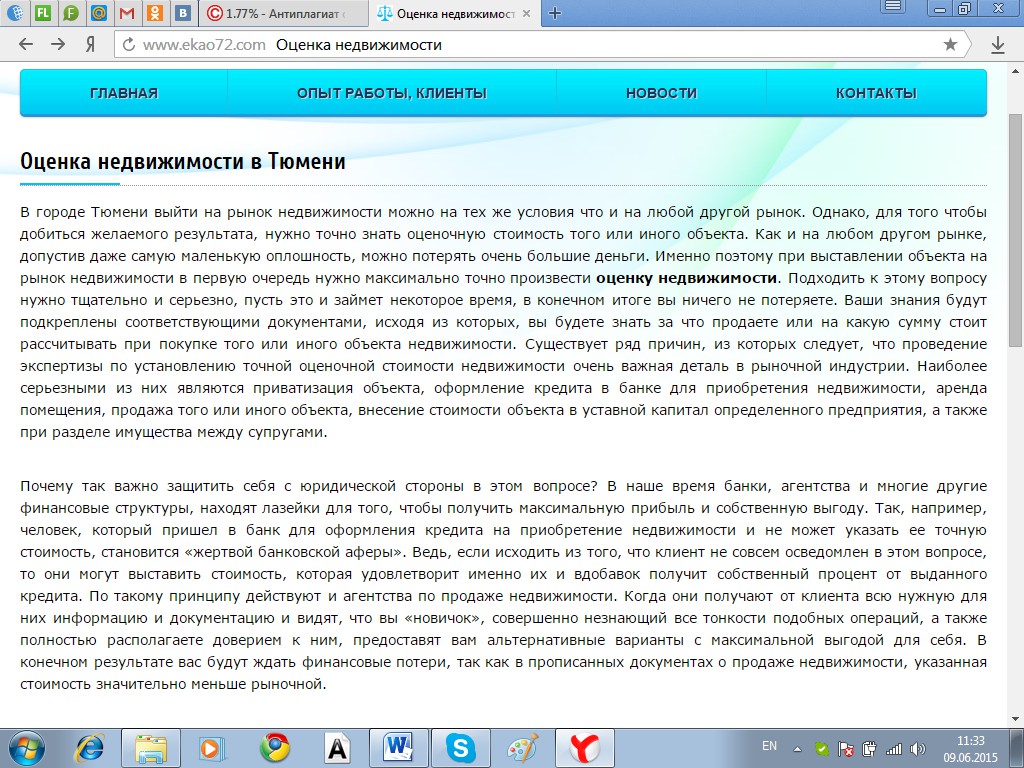Switch to the pinned FL tab
This screenshot has width=1024, height=768.
click(42, 12)
